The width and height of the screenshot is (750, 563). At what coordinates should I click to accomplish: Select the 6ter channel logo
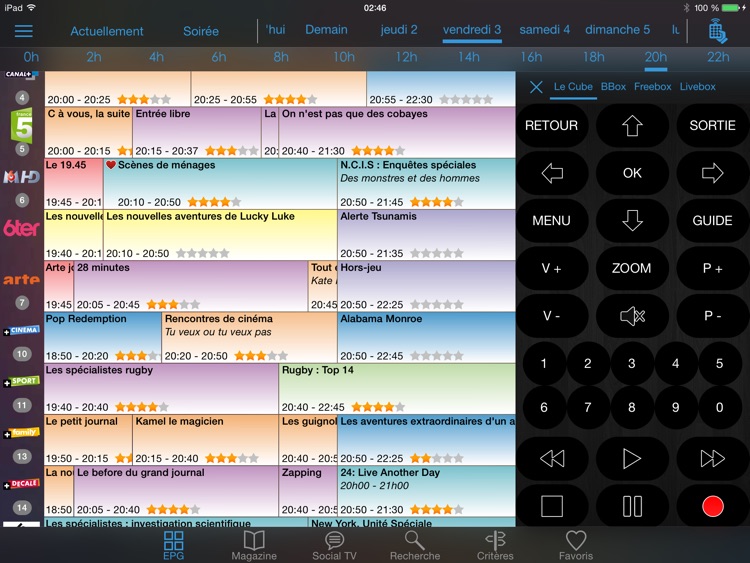coord(22,228)
